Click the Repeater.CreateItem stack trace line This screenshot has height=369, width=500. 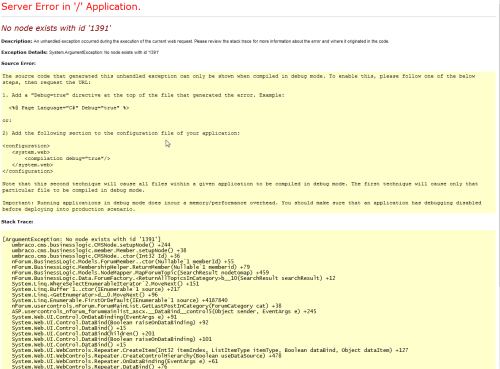point(210,350)
